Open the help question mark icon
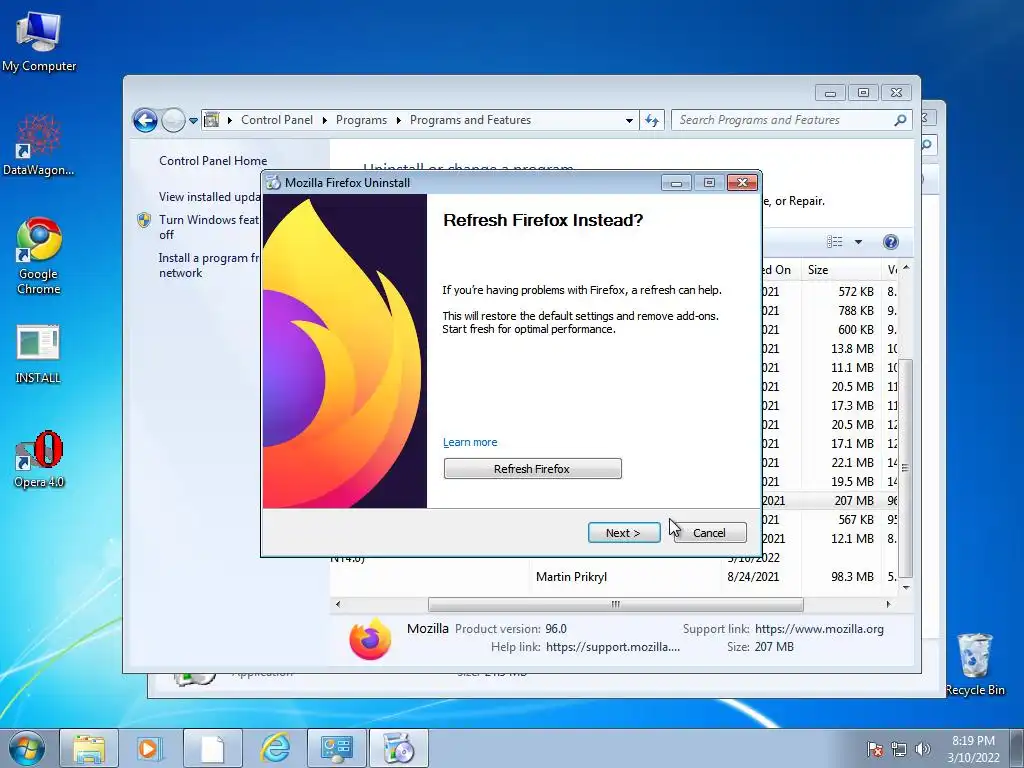Screen dimensions: 1024x768 (x=891, y=242)
